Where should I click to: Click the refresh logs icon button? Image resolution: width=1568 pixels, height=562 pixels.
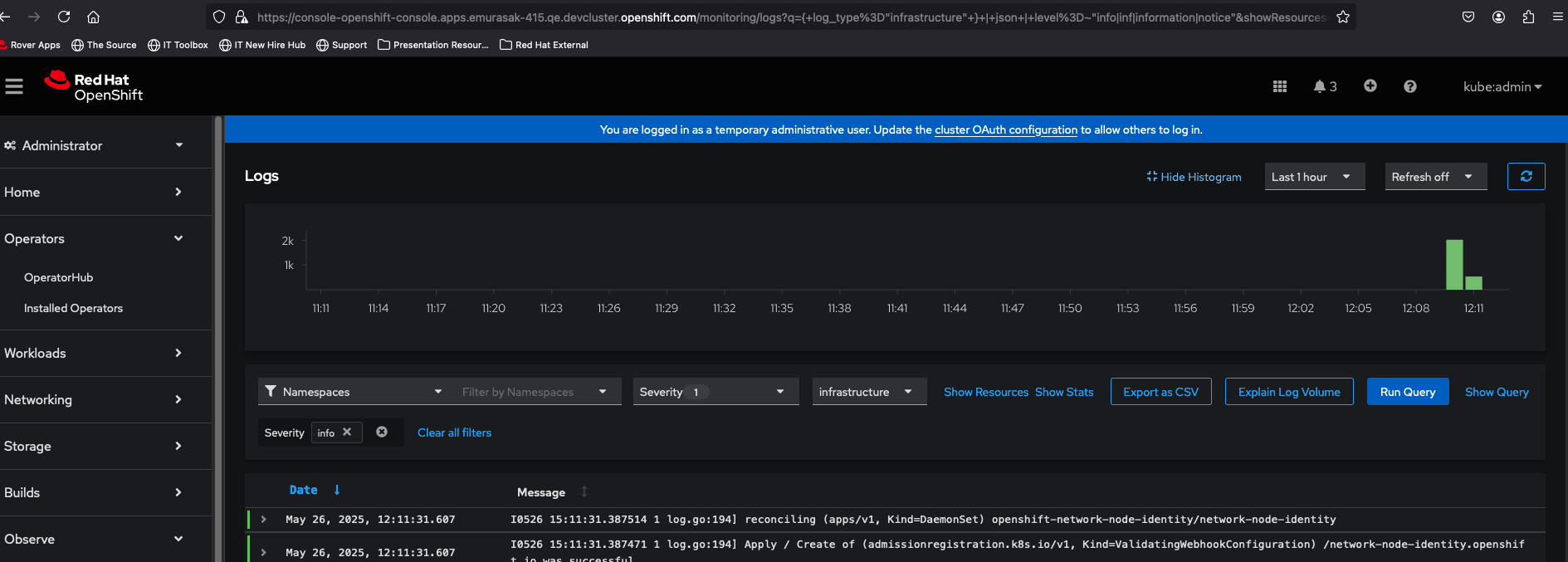[1526, 176]
